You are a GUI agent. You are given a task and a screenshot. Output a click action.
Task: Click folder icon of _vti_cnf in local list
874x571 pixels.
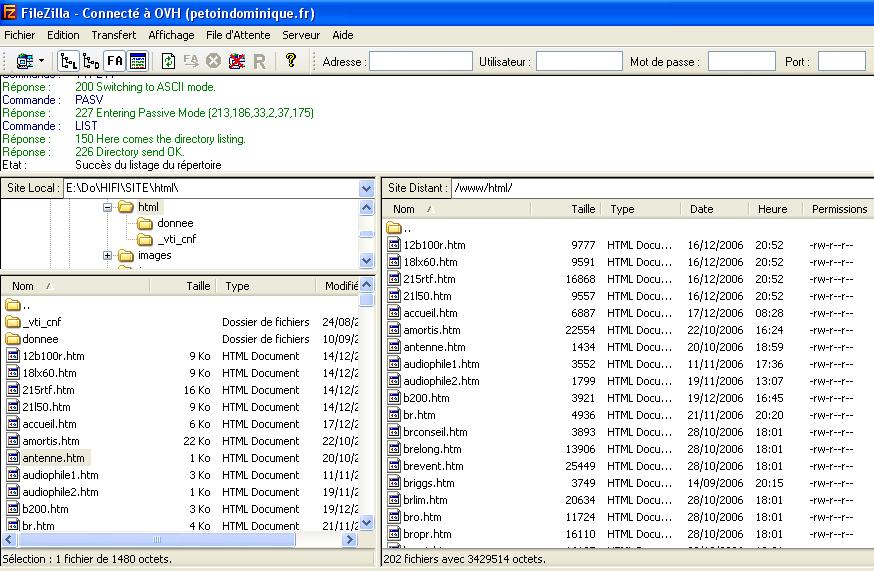click(x=13, y=322)
